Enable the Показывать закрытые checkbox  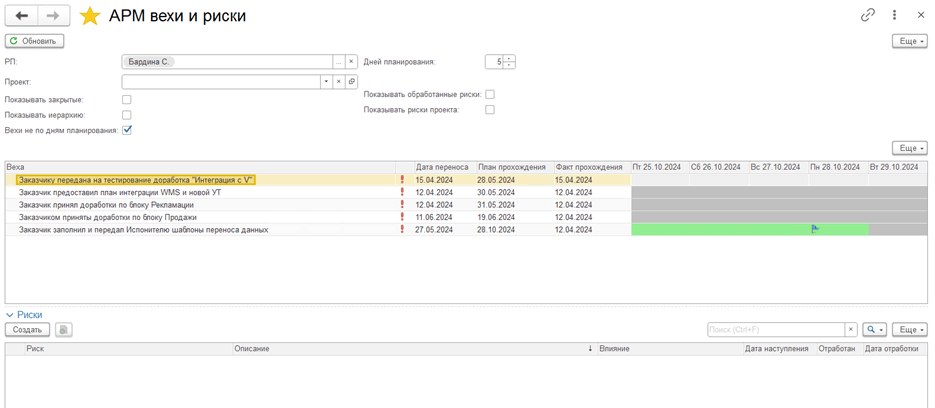pyautogui.click(x=127, y=99)
